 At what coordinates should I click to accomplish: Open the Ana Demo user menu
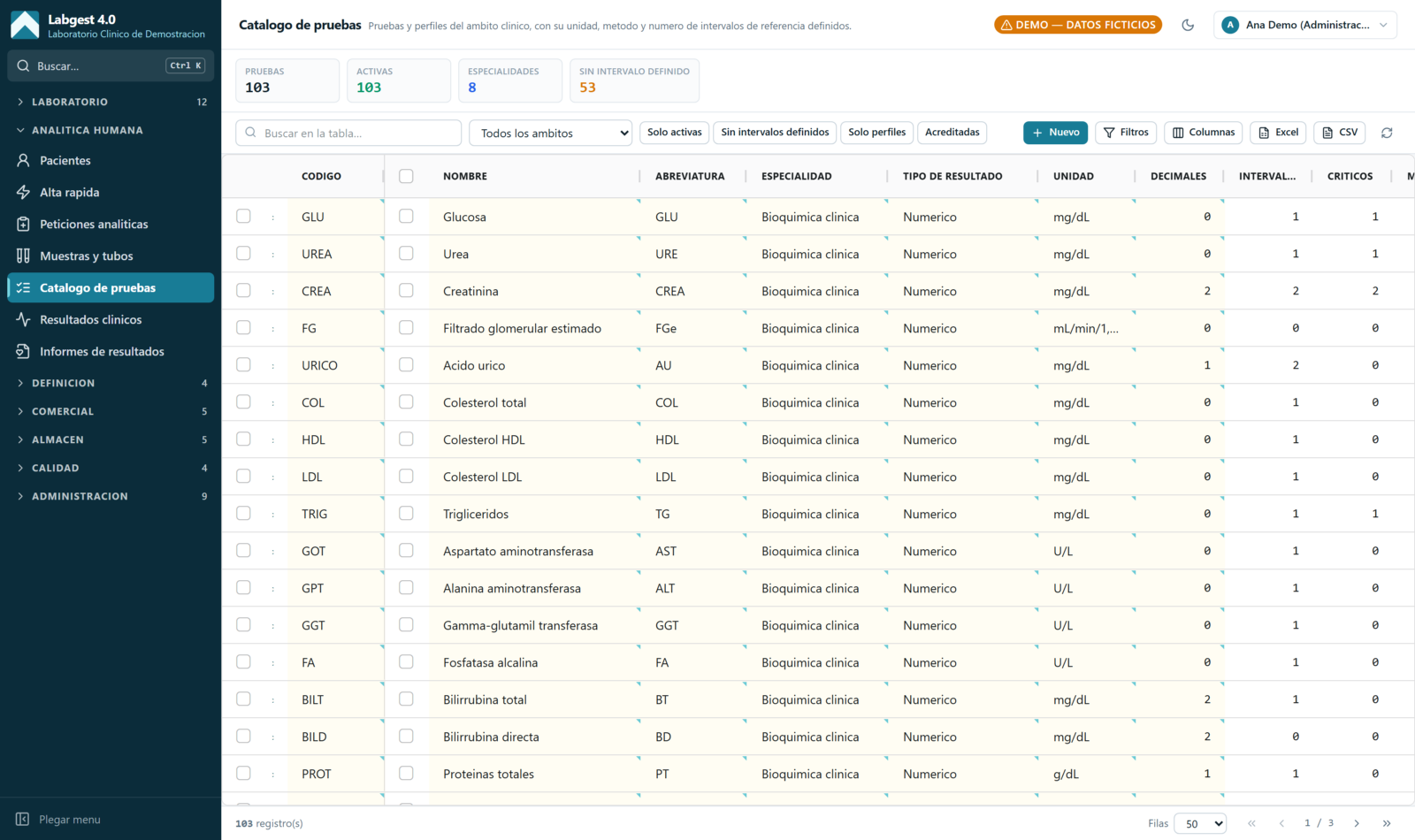[1305, 25]
